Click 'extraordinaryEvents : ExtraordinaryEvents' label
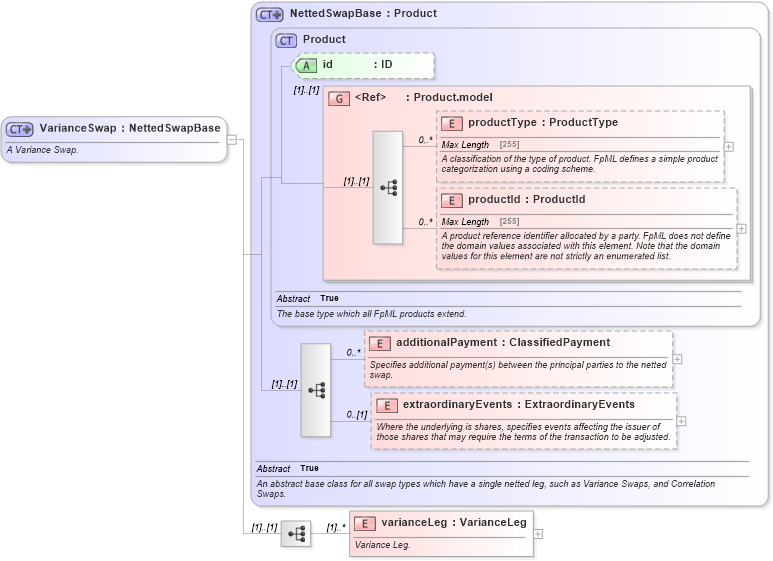Image resolution: width=773 pixels, height=561 pixels. click(x=519, y=404)
